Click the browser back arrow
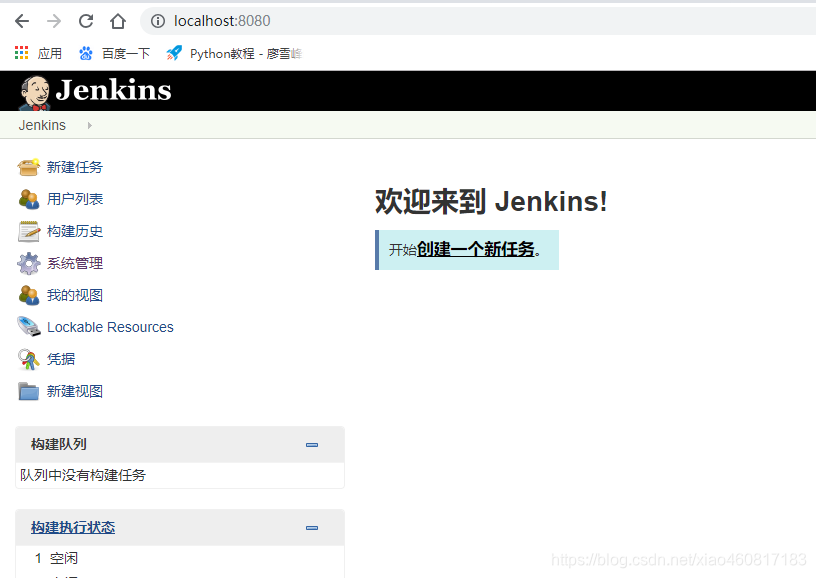 pos(22,21)
